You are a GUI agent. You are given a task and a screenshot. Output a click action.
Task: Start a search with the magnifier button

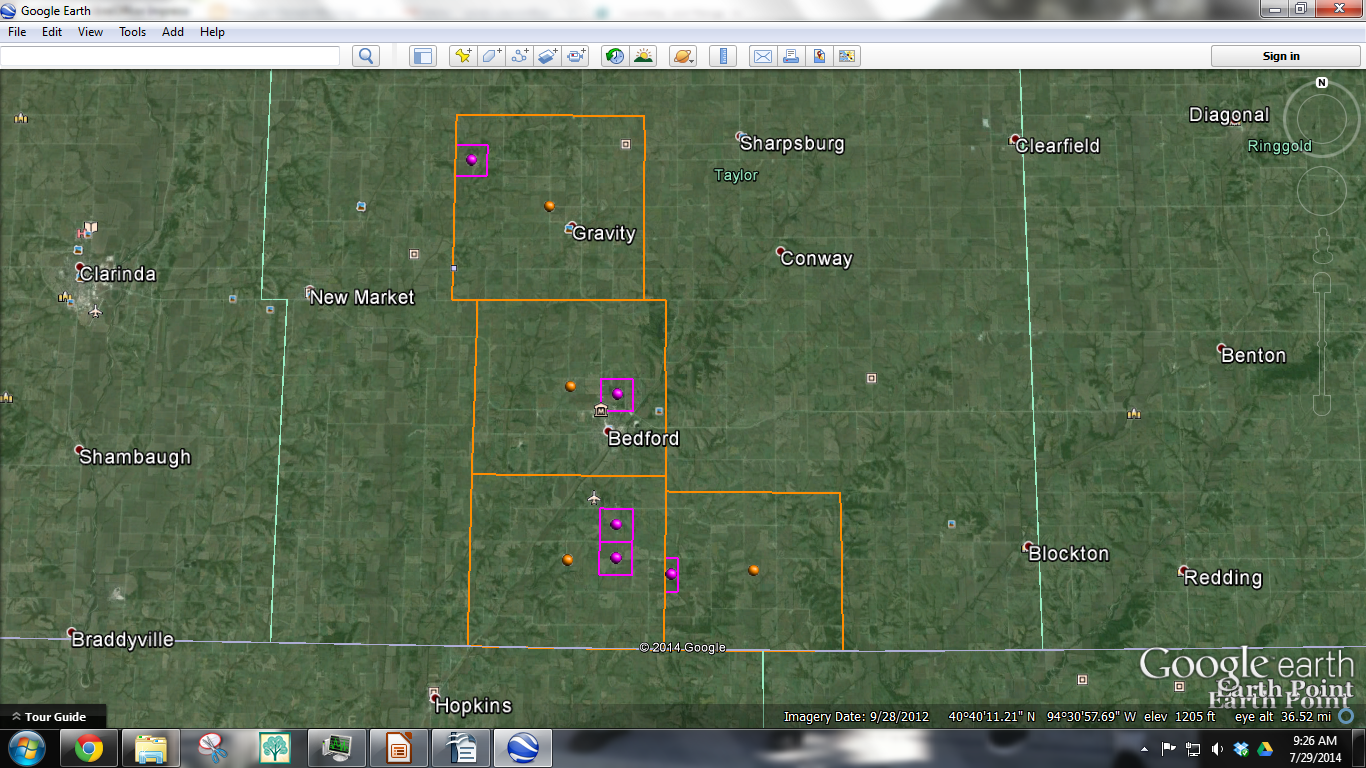click(x=365, y=56)
